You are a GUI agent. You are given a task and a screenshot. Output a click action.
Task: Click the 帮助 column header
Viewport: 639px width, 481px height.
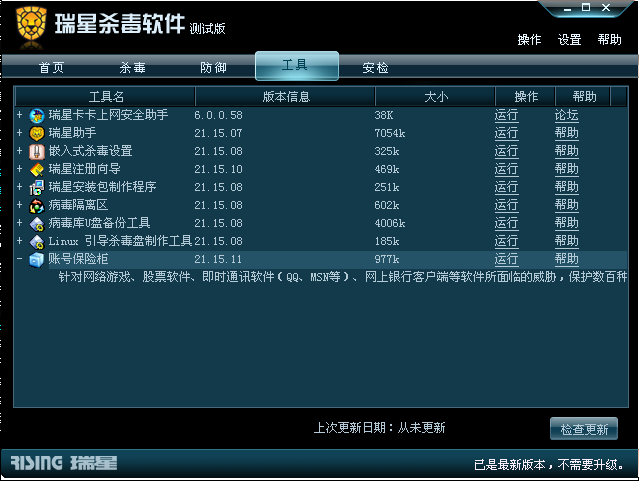(583, 97)
